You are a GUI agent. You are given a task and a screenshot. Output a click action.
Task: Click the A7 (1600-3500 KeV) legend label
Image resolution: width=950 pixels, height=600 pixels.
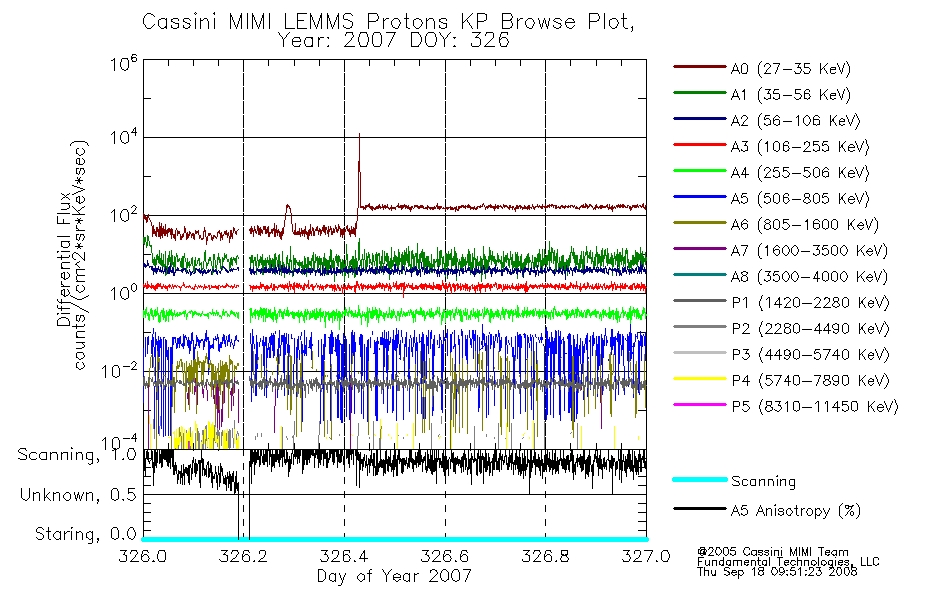(809, 250)
